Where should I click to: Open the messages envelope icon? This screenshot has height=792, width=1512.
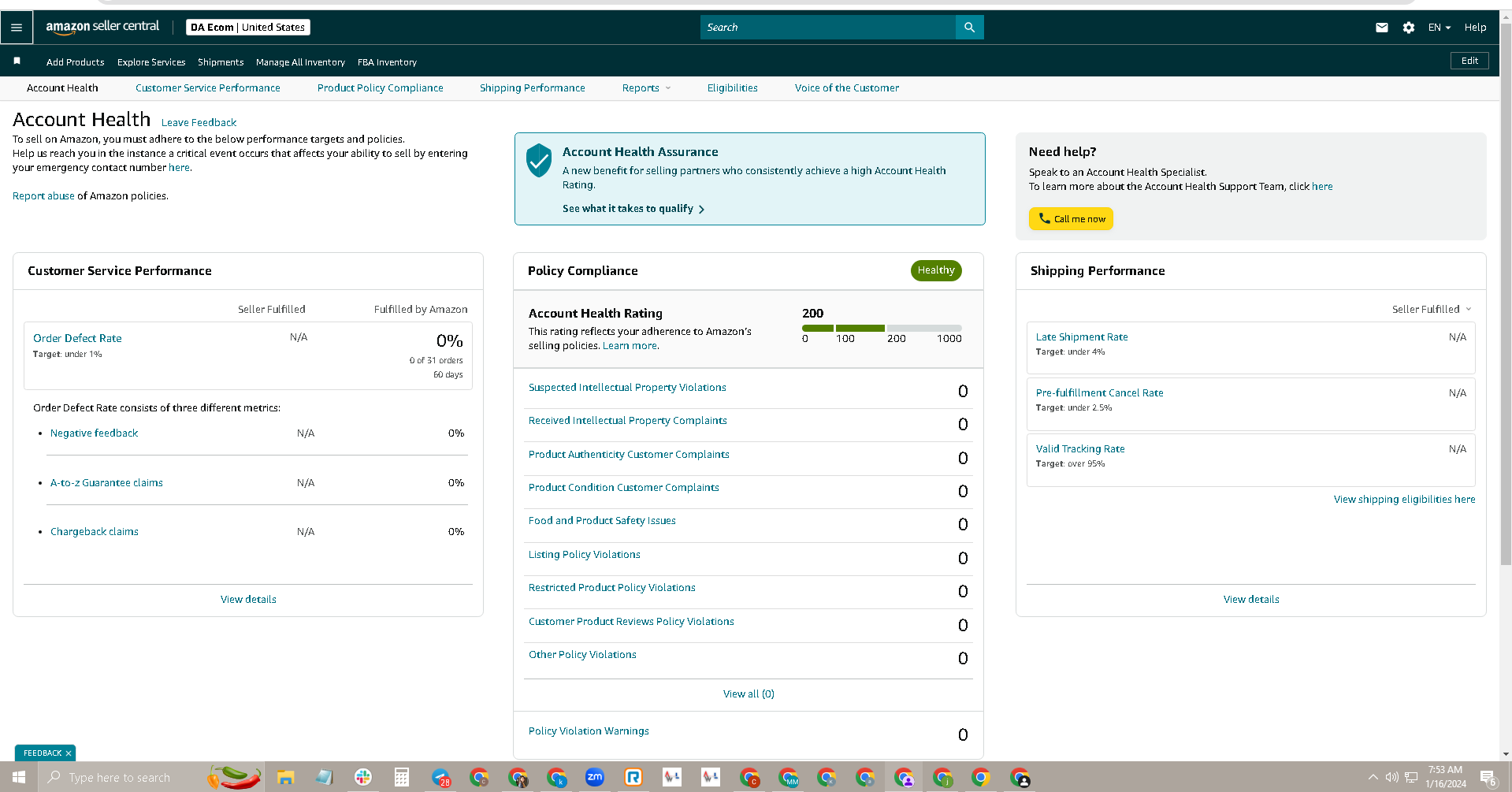(1381, 28)
